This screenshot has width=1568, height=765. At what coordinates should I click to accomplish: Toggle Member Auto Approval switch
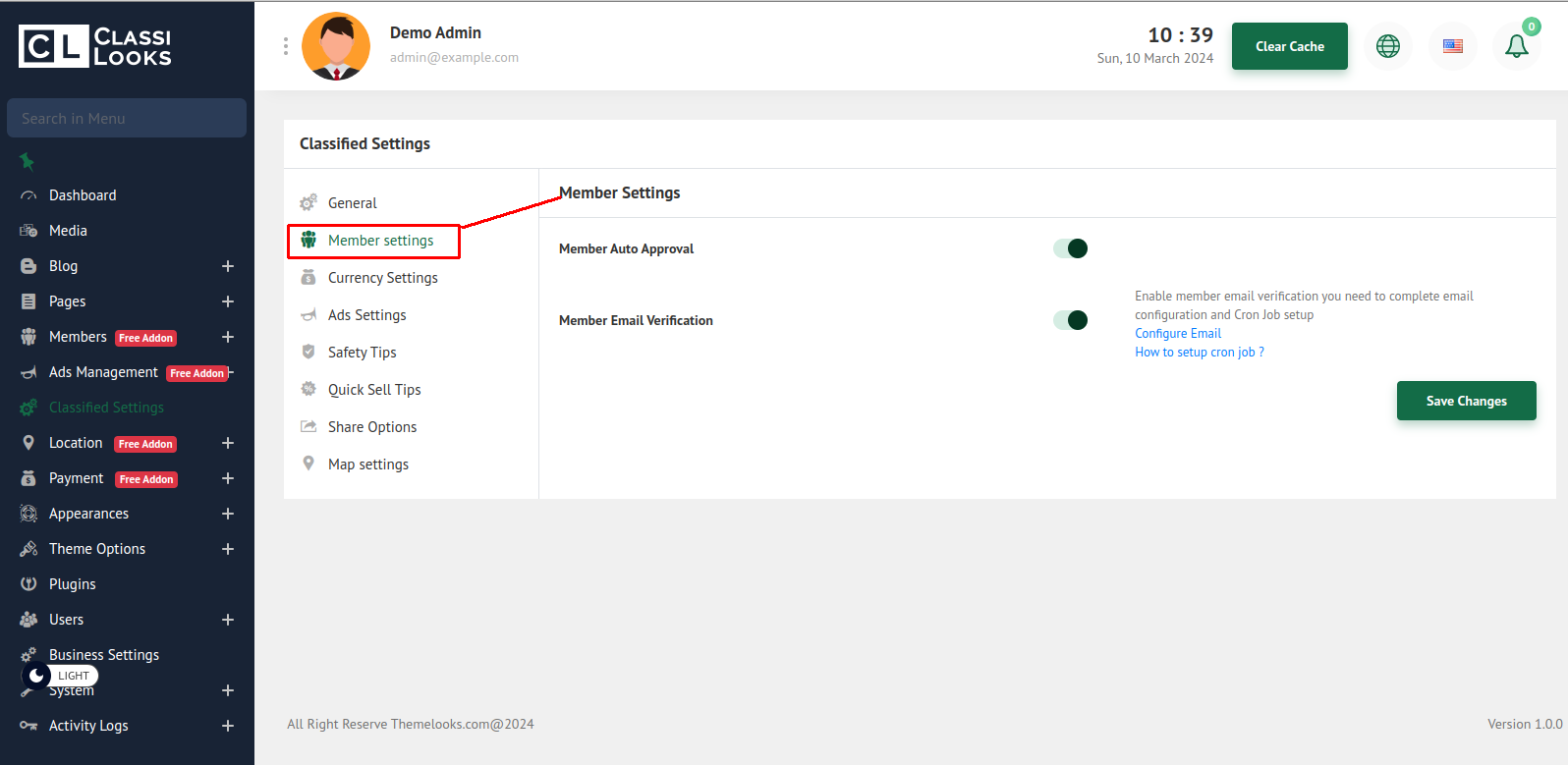click(x=1070, y=248)
